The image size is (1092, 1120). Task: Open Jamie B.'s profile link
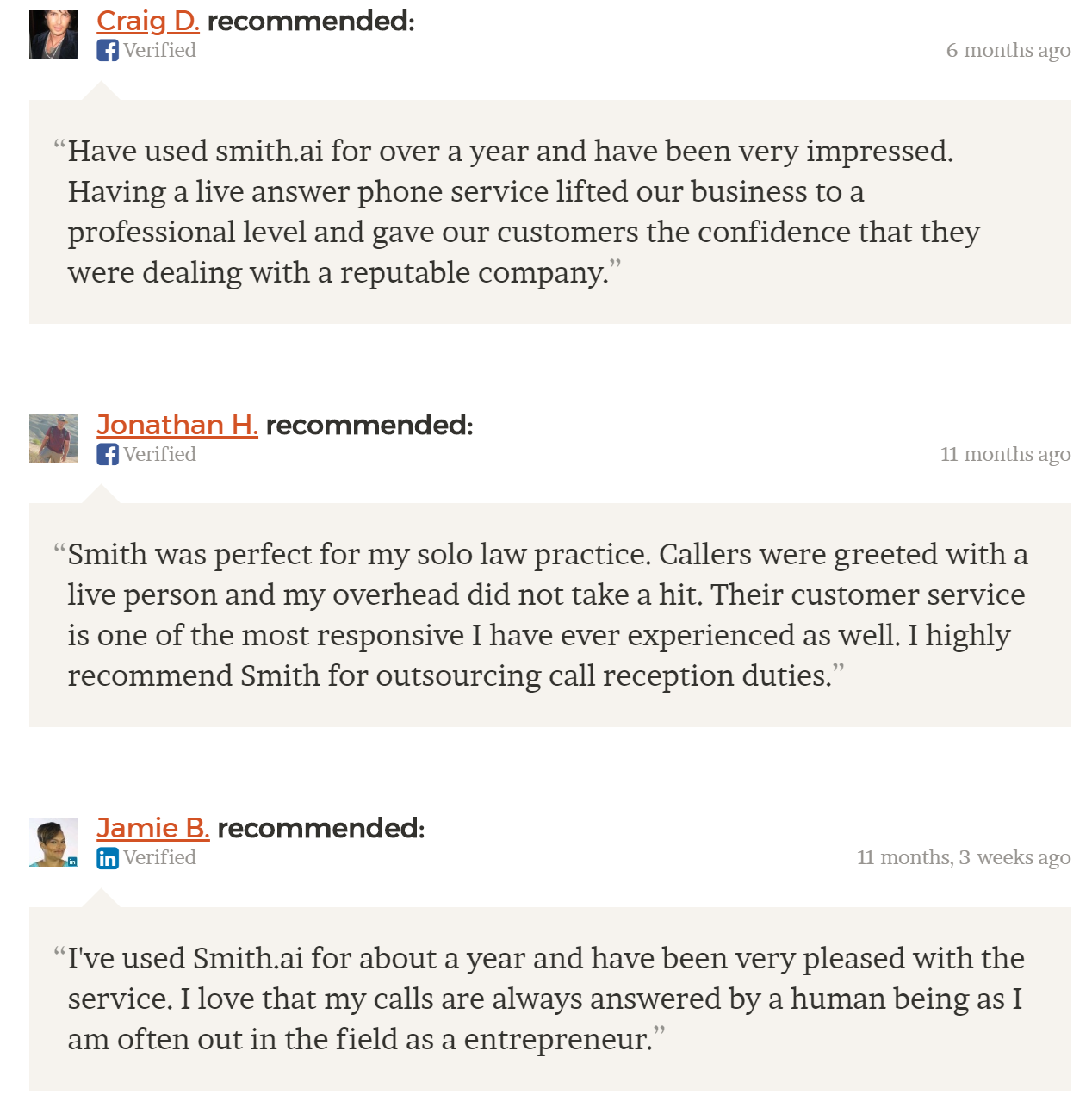pyautogui.click(x=153, y=828)
